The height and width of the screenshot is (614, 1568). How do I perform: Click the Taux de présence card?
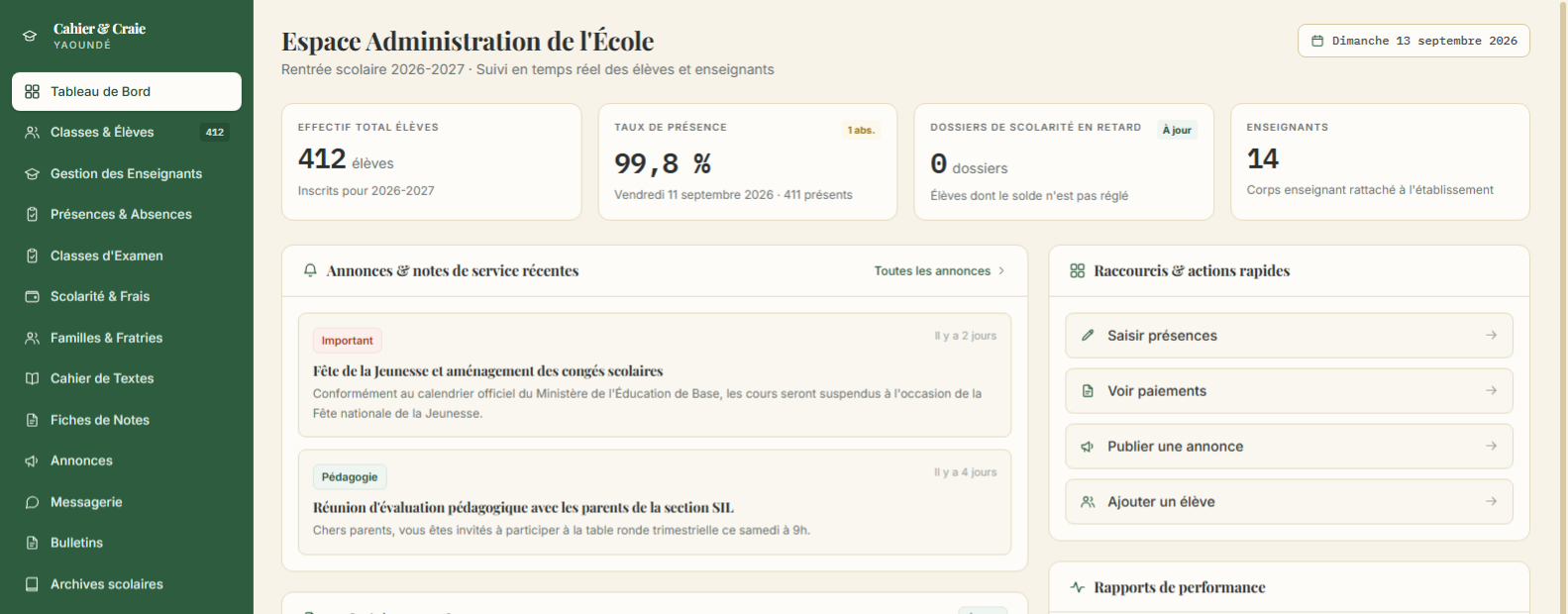click(747, 161)
